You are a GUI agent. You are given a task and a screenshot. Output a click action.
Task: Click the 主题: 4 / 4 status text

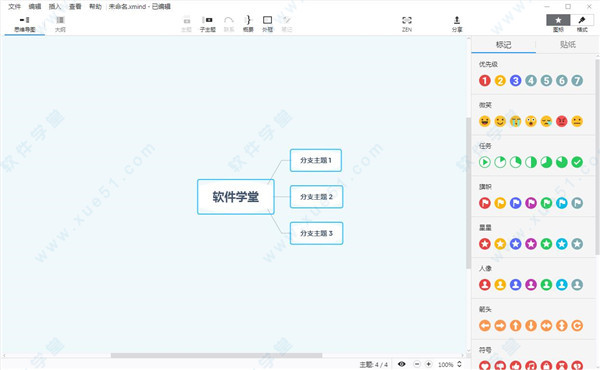click(373, 365)
